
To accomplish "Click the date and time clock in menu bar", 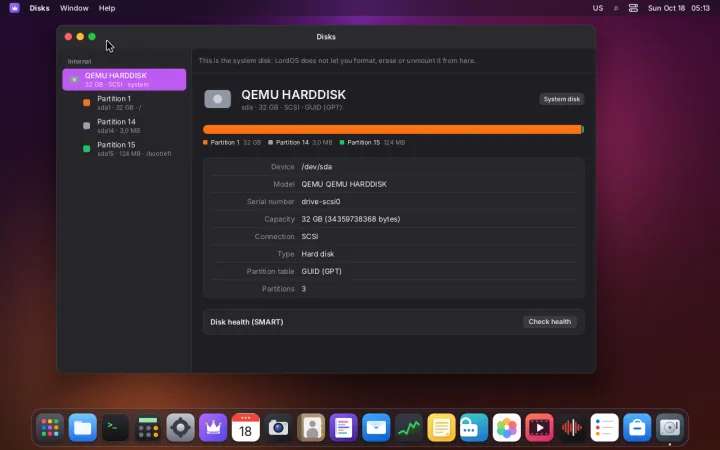I will coord(679,8).
